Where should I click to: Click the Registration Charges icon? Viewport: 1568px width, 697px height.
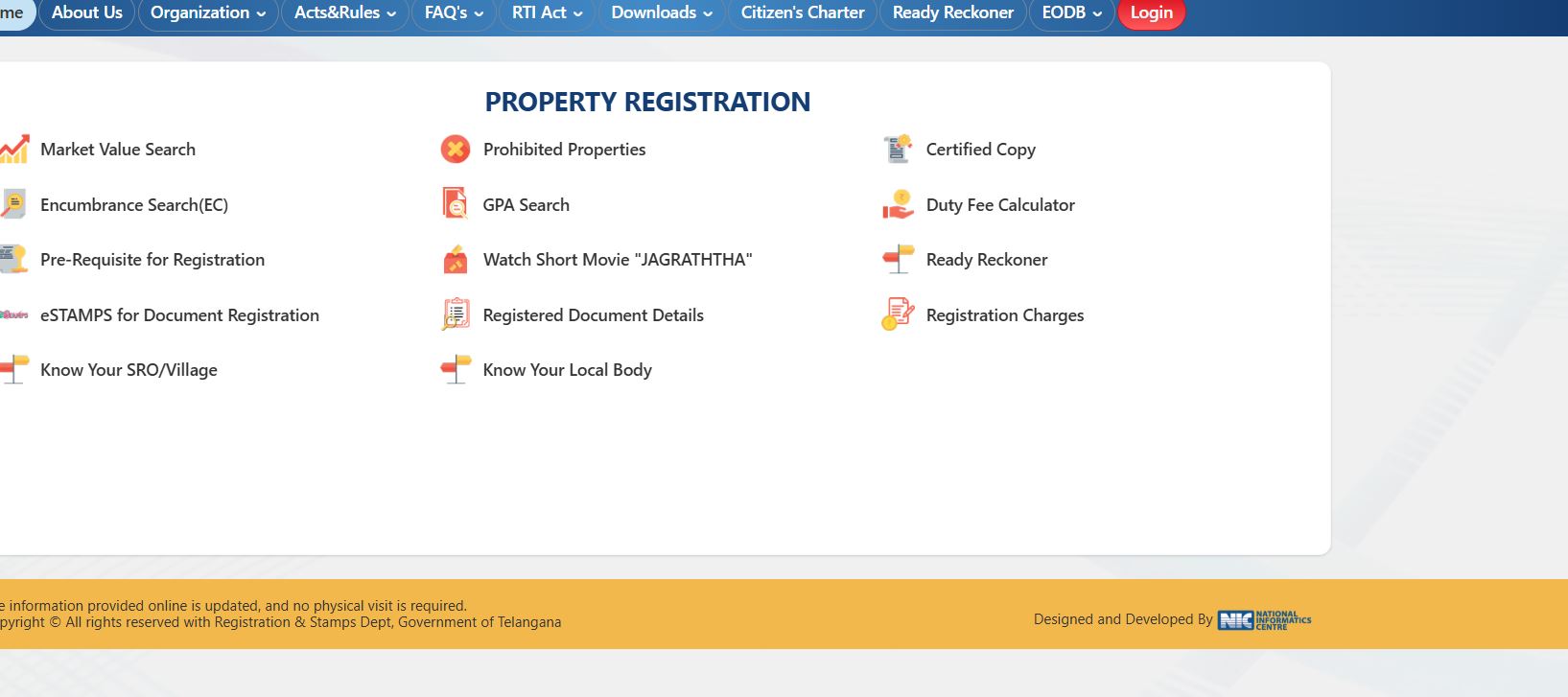(x=898, y=314)
